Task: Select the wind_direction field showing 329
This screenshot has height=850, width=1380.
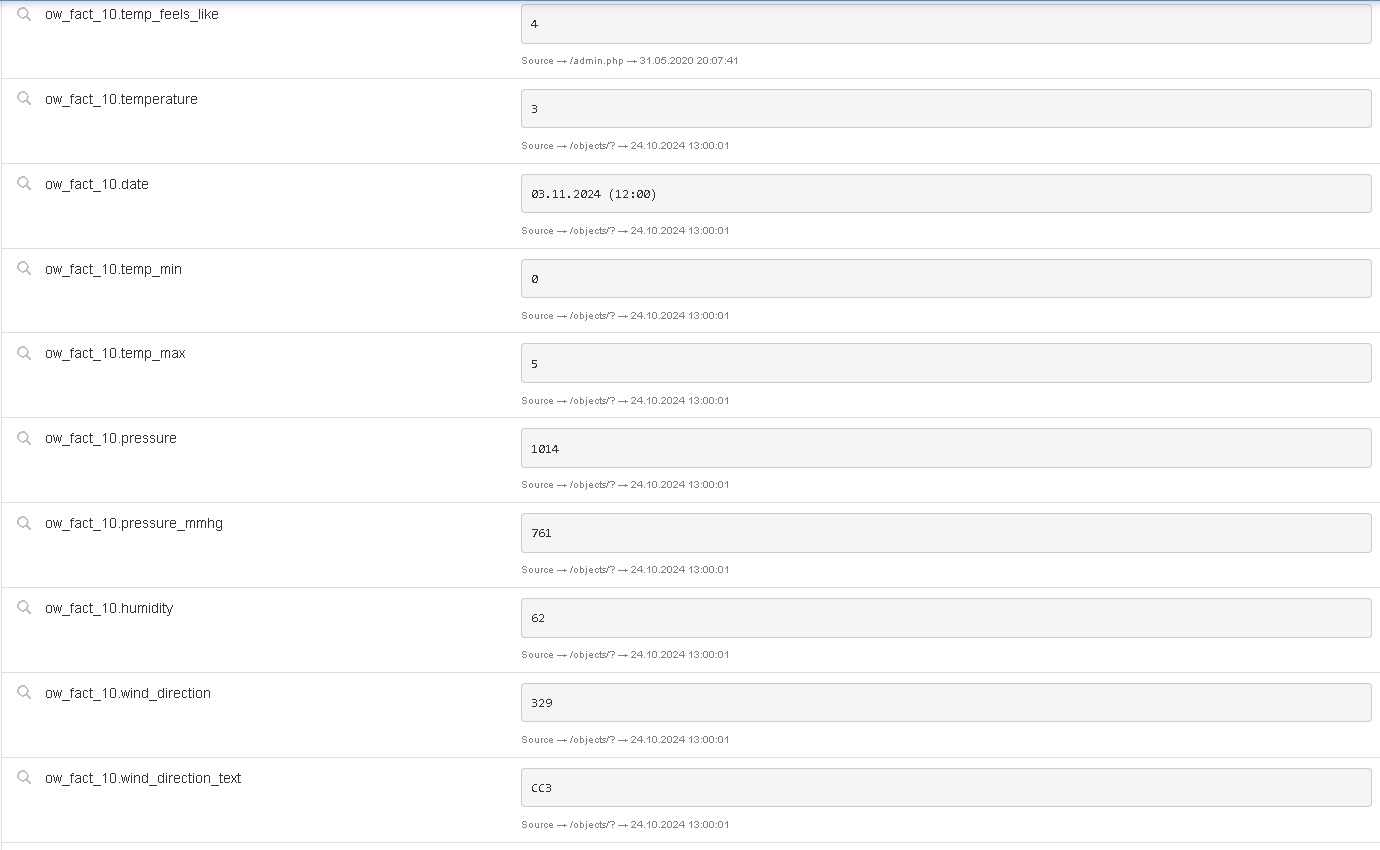Action: pos(945,703)
